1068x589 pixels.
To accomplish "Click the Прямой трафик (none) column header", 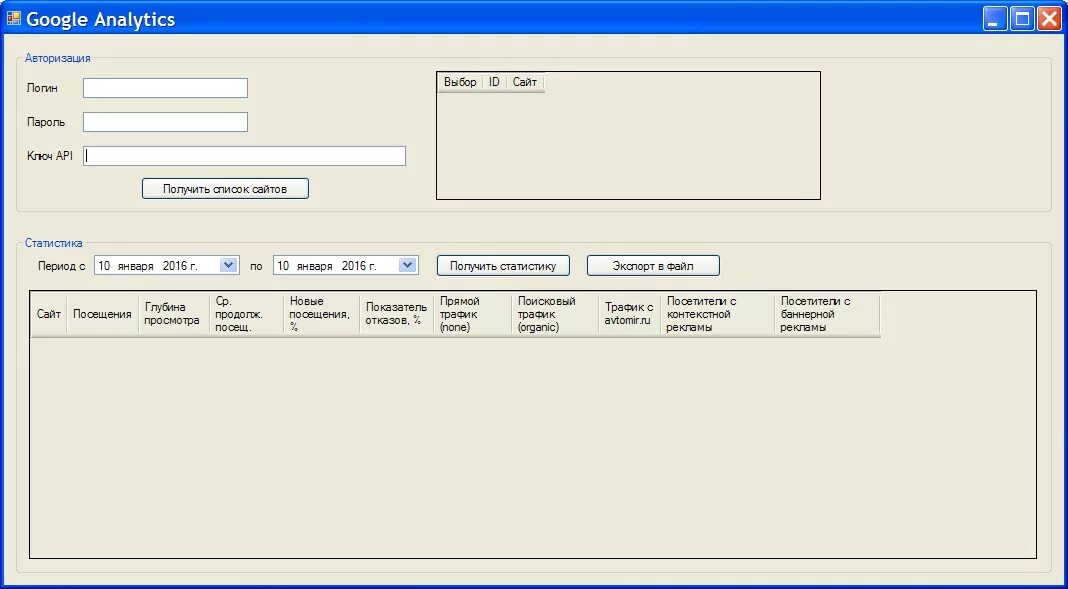I will pyautogui.click(x=473, y=314).
